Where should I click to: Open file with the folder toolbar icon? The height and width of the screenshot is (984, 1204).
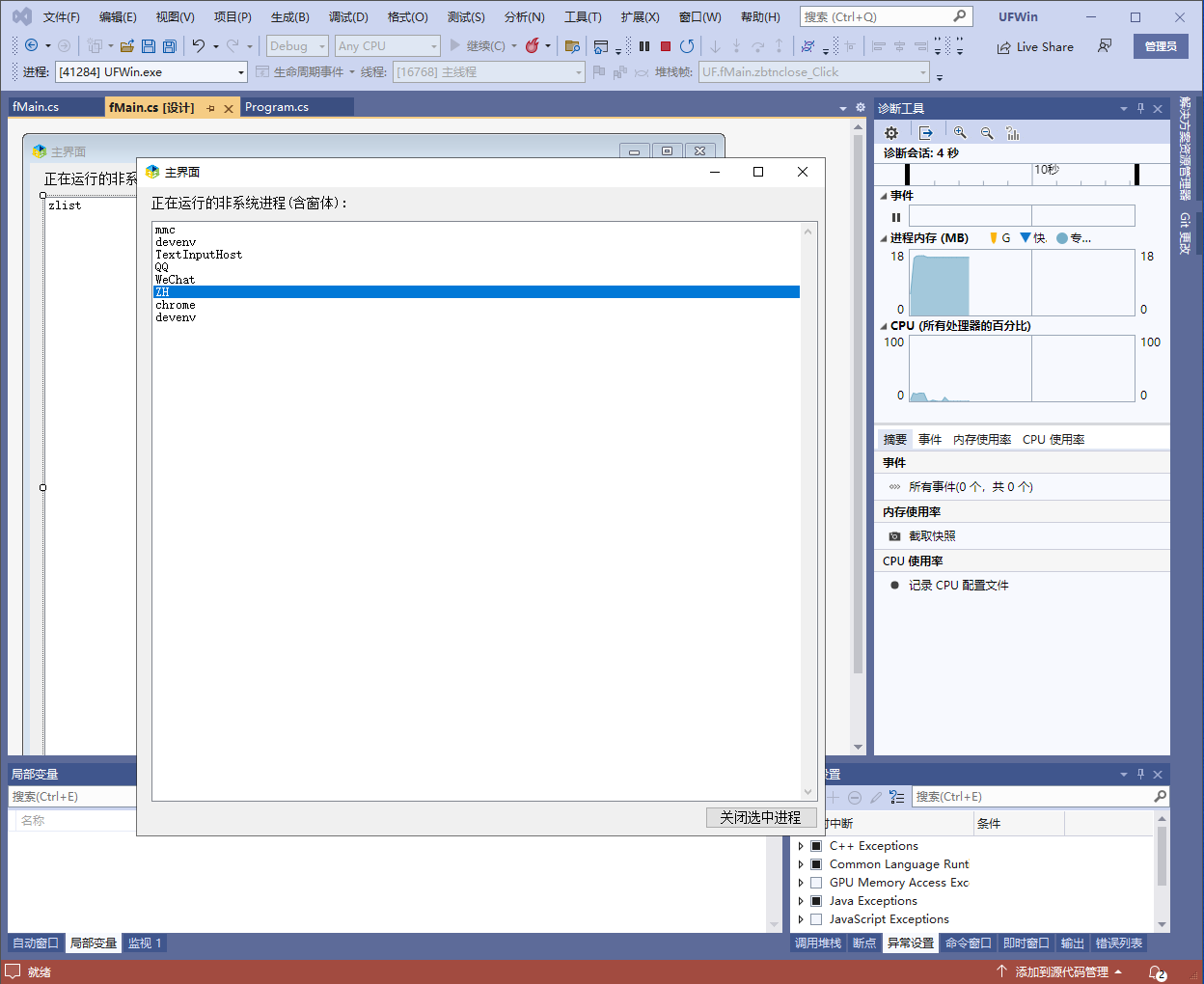tap(127, 46)
